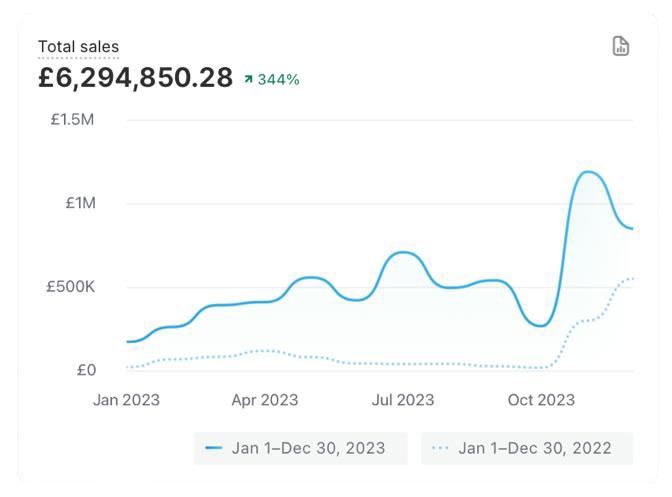The image size is (672, 497).
Task: Click the 344% growth percentage
Action: point(279,79)
